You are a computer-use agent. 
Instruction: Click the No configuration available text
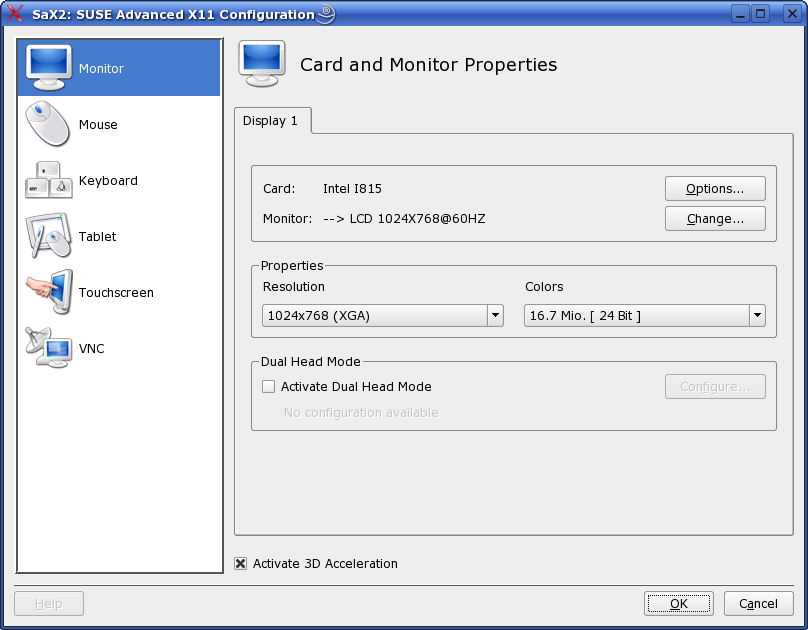(x=361, y=413)
